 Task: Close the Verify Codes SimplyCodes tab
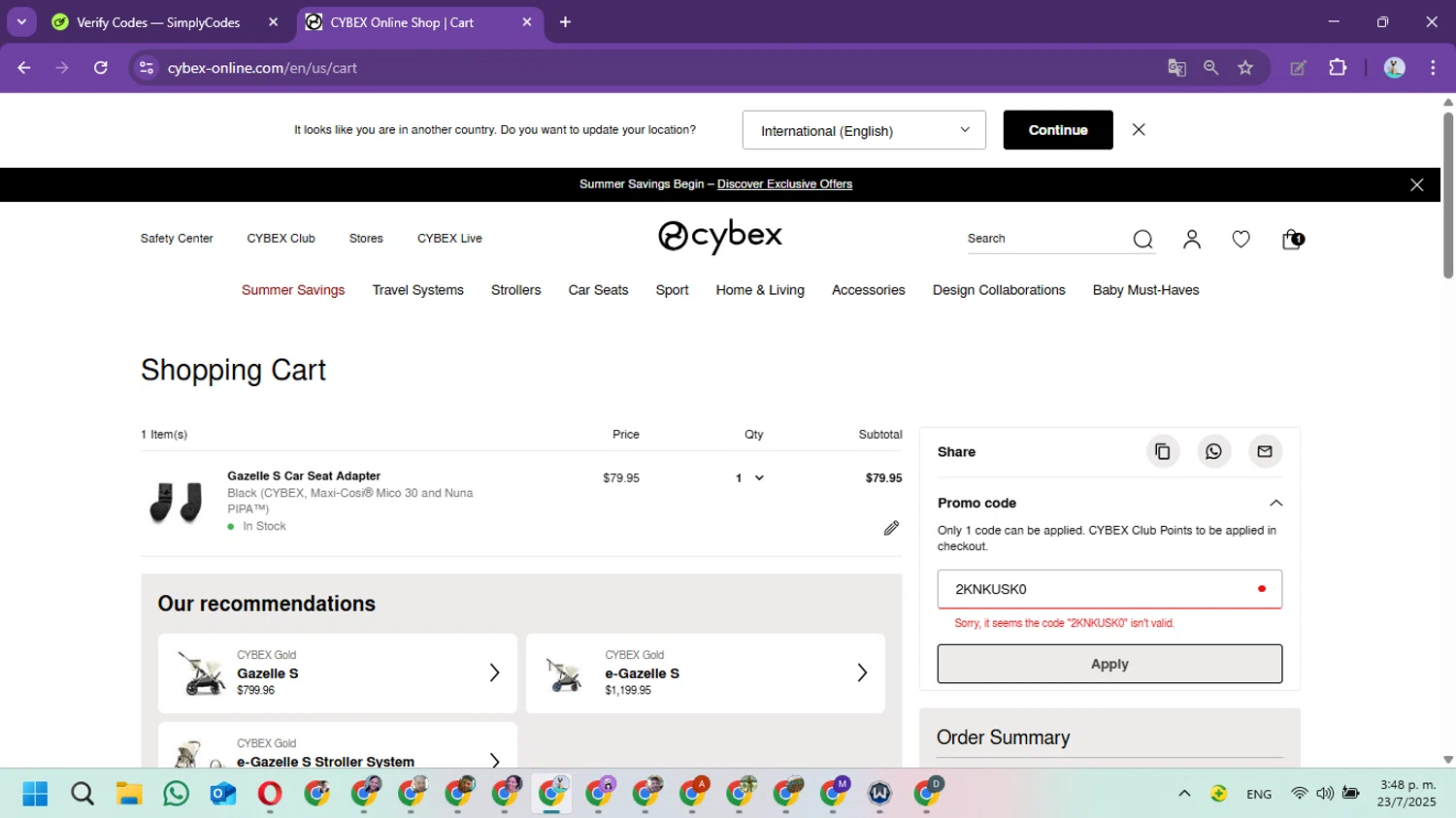click(x=274, y=22)
